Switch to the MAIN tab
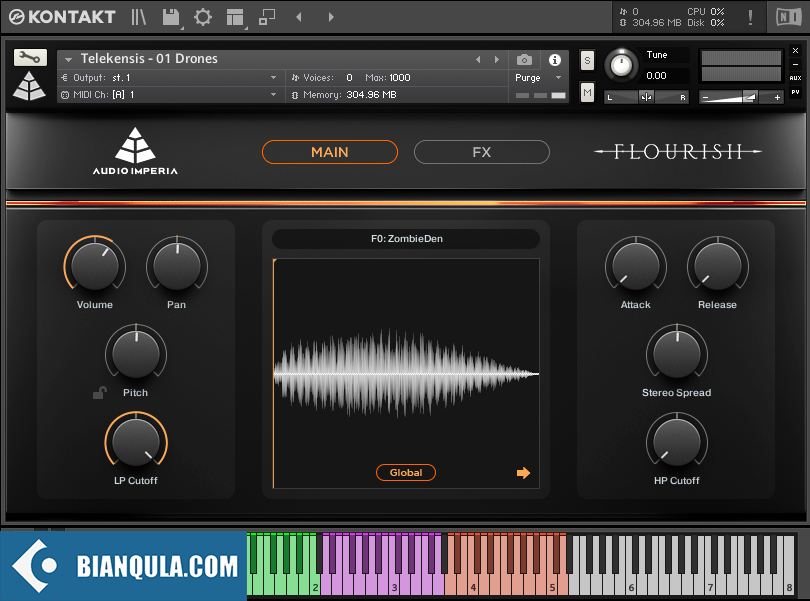This screenshot has width=810, height=601. click(x=330, y=152)
